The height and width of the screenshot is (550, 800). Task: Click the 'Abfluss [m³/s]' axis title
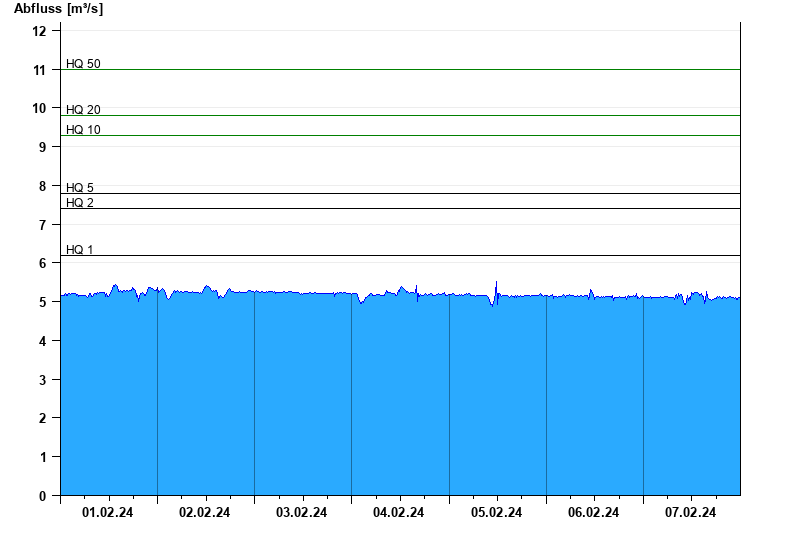coord(58,8)
